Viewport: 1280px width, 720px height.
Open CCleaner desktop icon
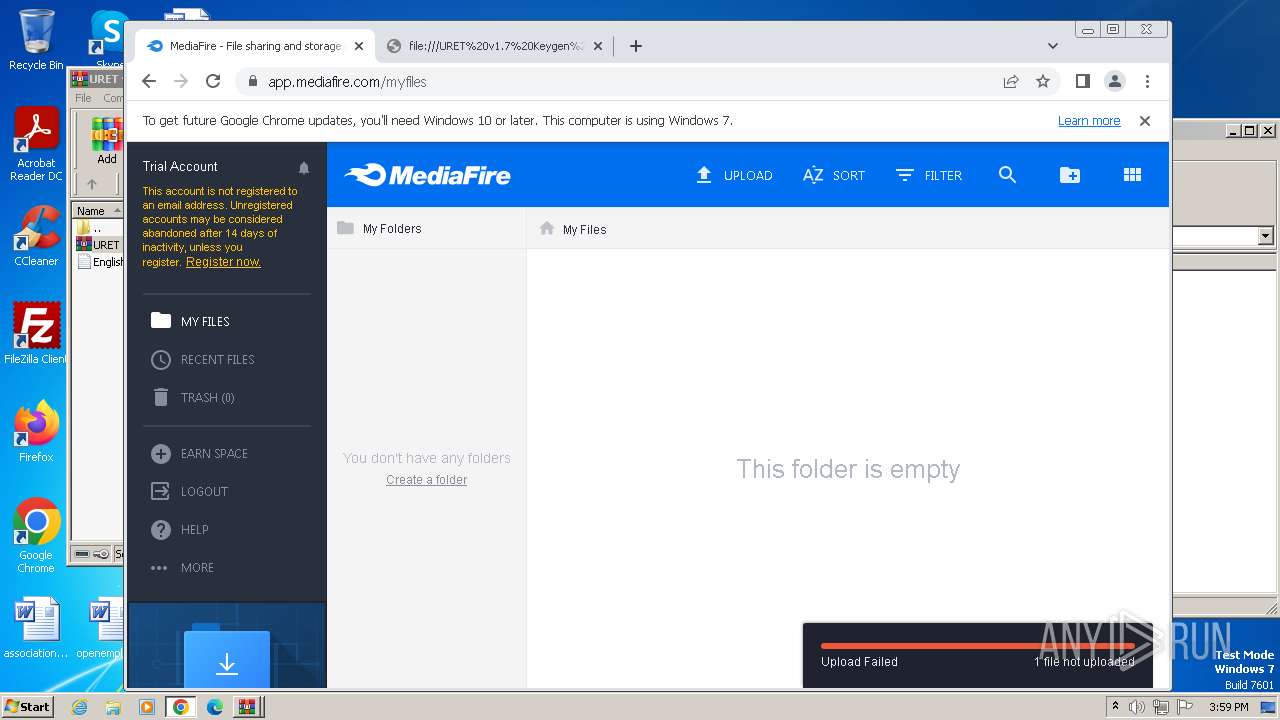[36, 236]
